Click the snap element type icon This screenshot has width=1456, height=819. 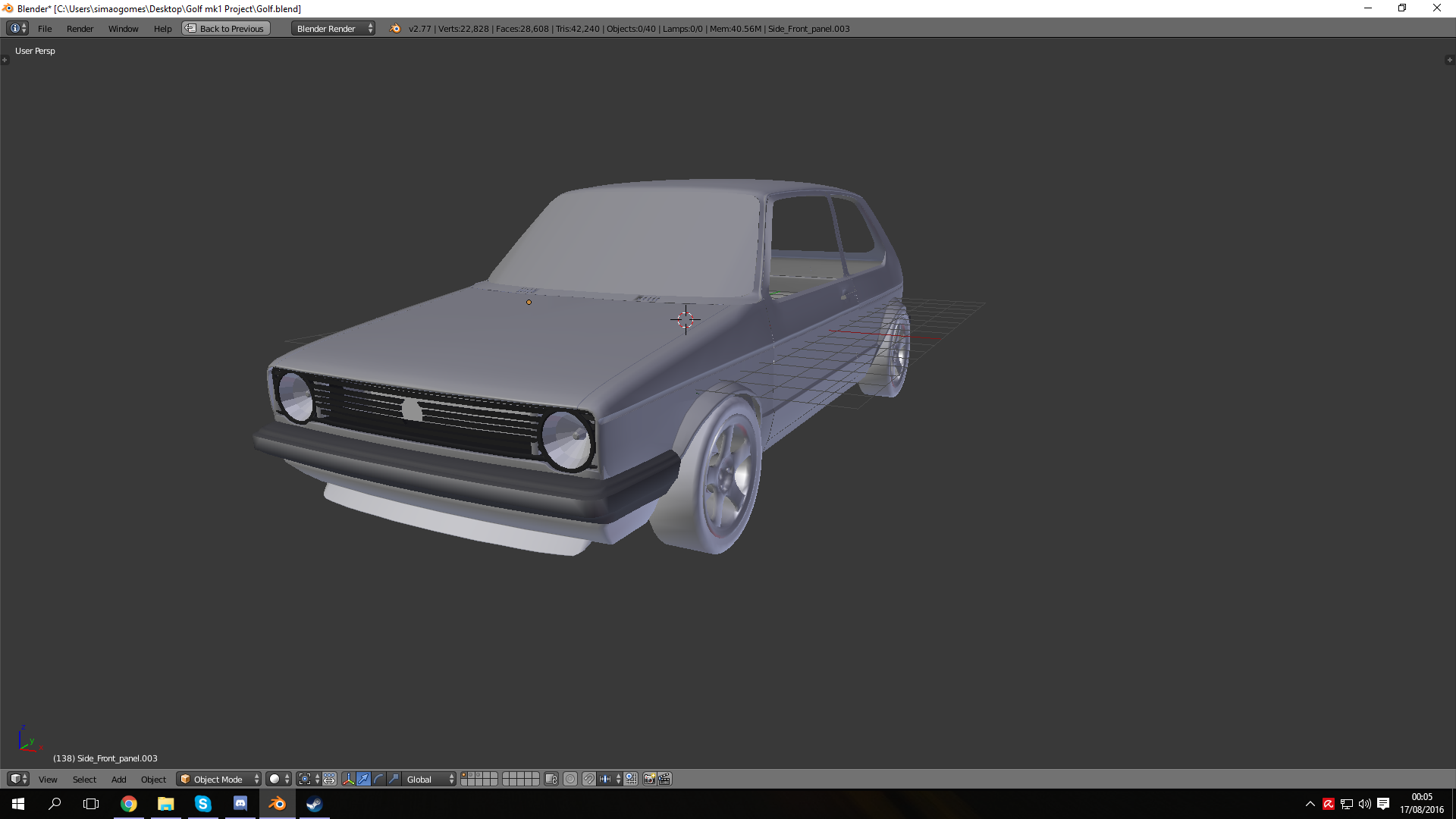pyautogui.click(x=608, y=779)
